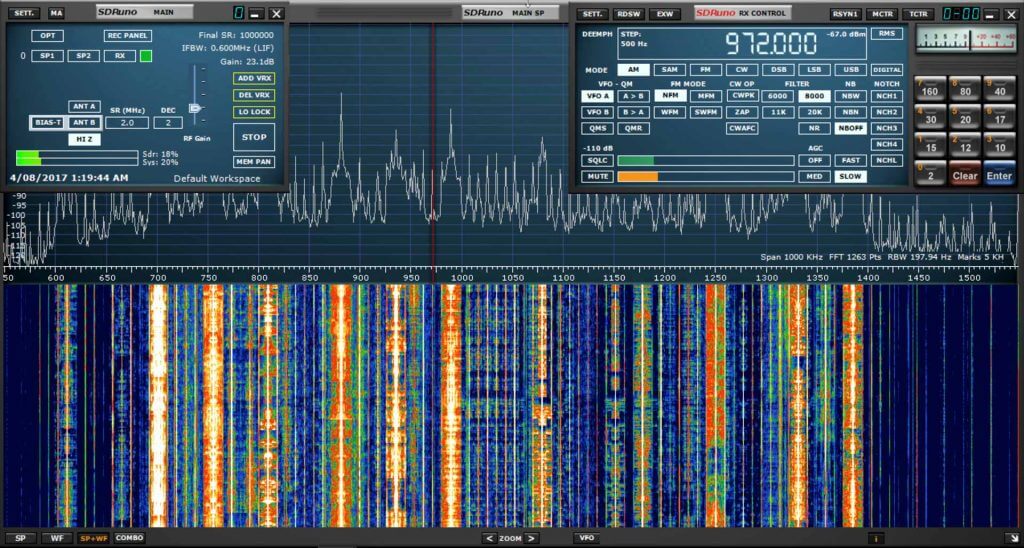The width and height of the screenshot is (1024, 548).
Task: Switch display to WF waterfall view
Action: click(x=56, y=538)
